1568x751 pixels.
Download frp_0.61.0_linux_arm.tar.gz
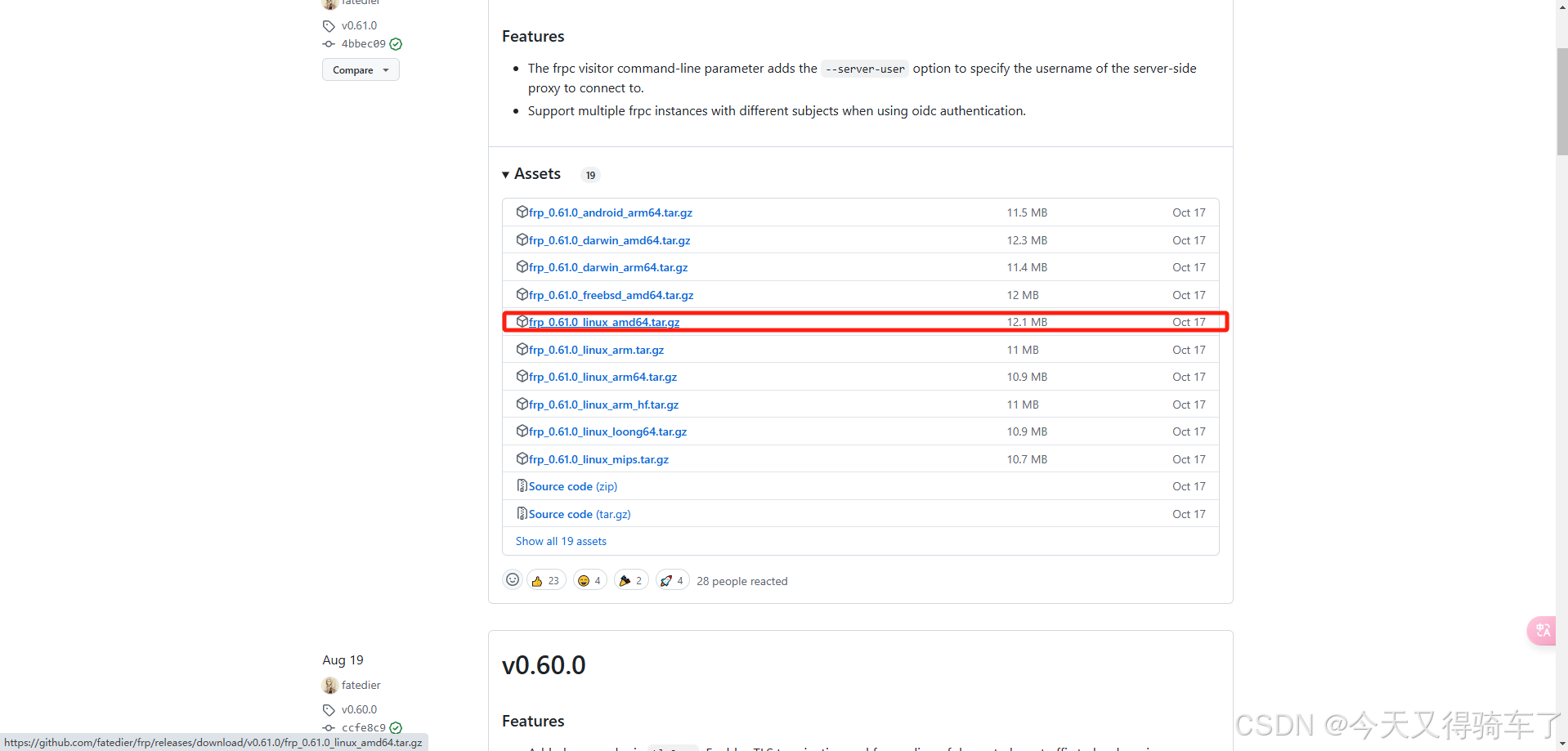point(596,350)
